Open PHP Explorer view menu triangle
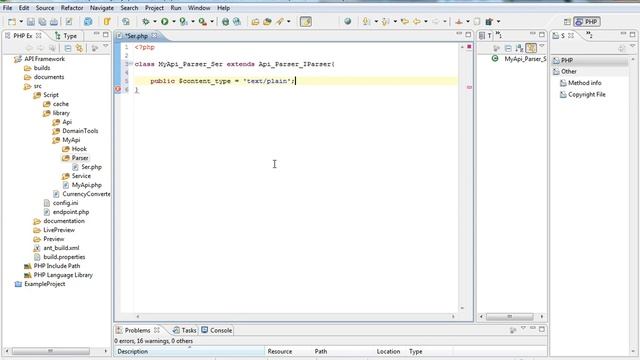 coord(106,47)
